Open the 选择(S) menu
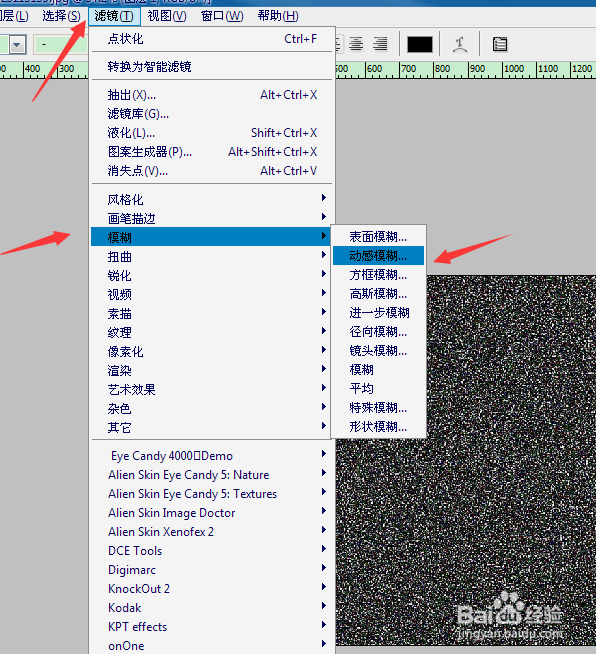The width and height of the screenshot is (596, 654). click(x=61, y=16)
